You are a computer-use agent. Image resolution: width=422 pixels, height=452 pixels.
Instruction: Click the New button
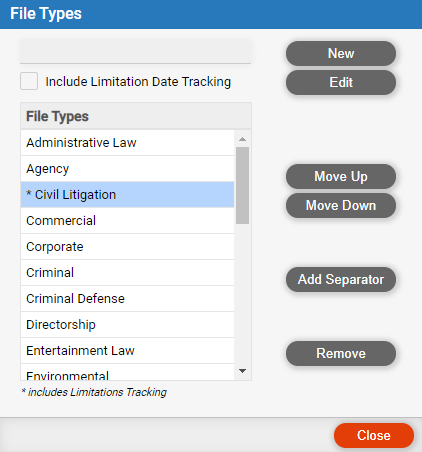[341, 53]
